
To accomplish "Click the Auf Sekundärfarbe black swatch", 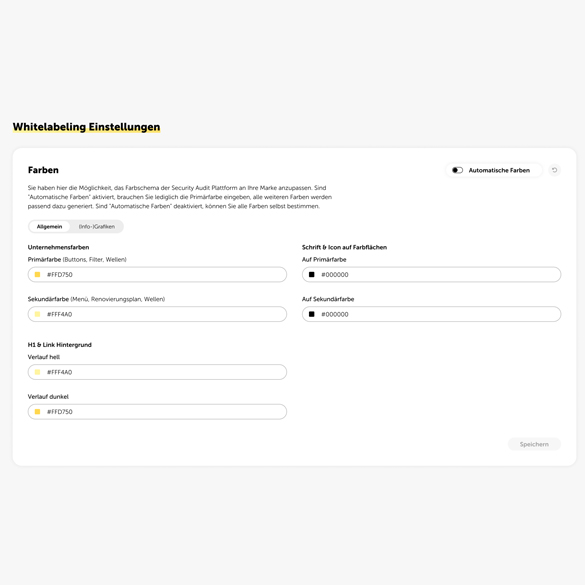I will [312, 314].
